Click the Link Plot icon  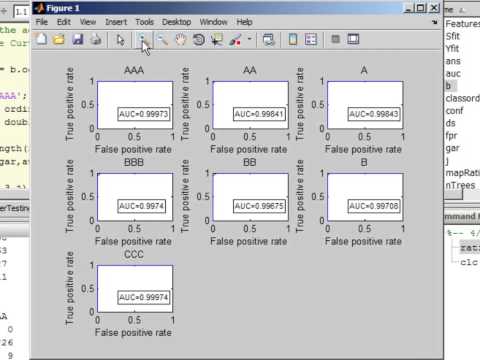[269, 39]
